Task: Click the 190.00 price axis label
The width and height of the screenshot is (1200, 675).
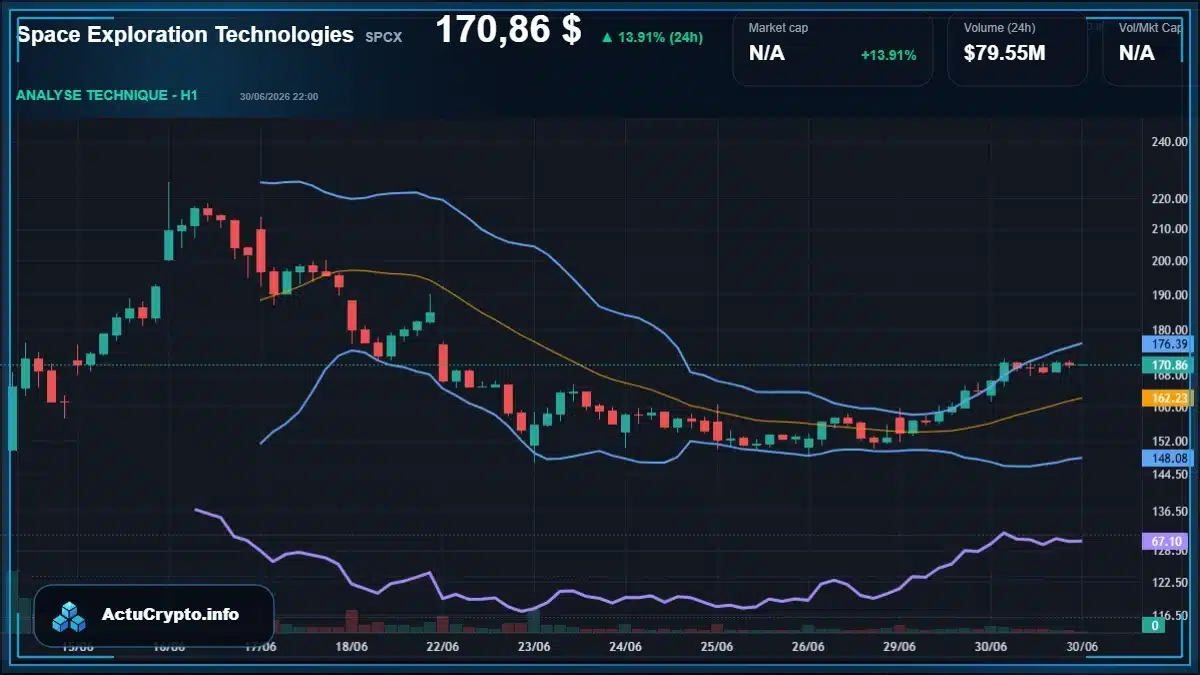Action: pos(1168,294)
